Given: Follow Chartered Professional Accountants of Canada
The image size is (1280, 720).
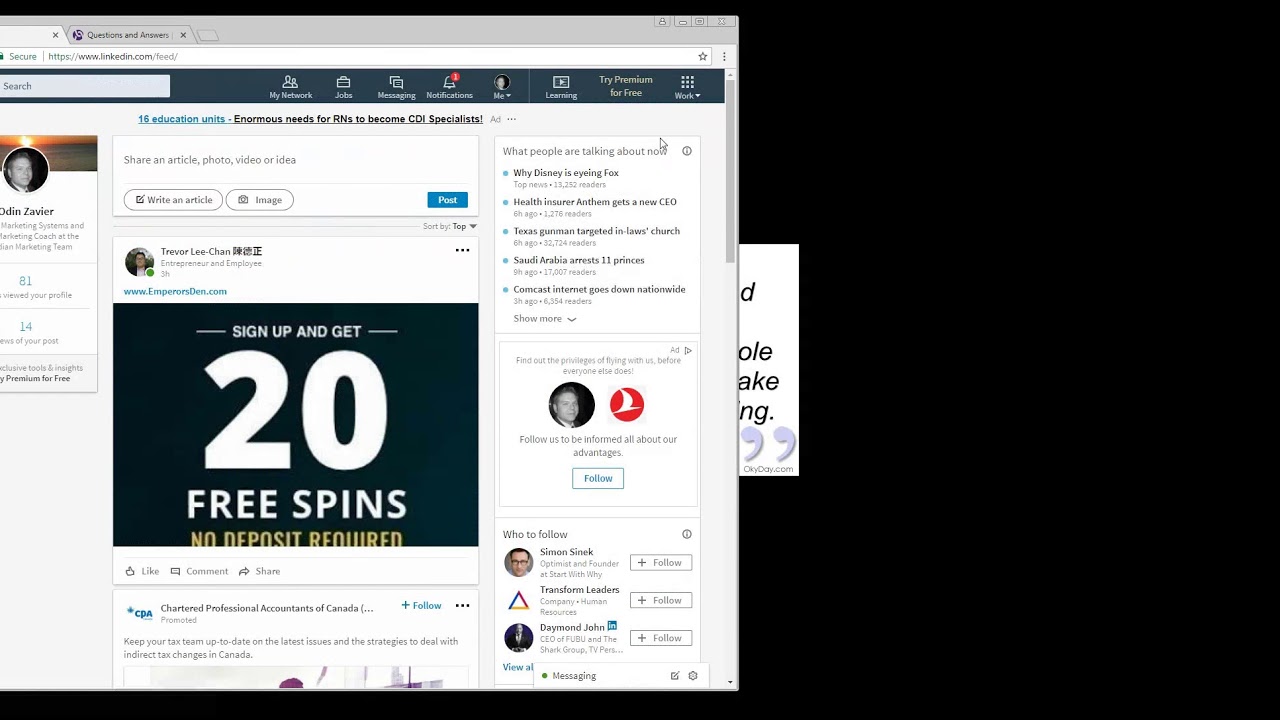Looking at the screenshot, I should (x=421, y=605).
